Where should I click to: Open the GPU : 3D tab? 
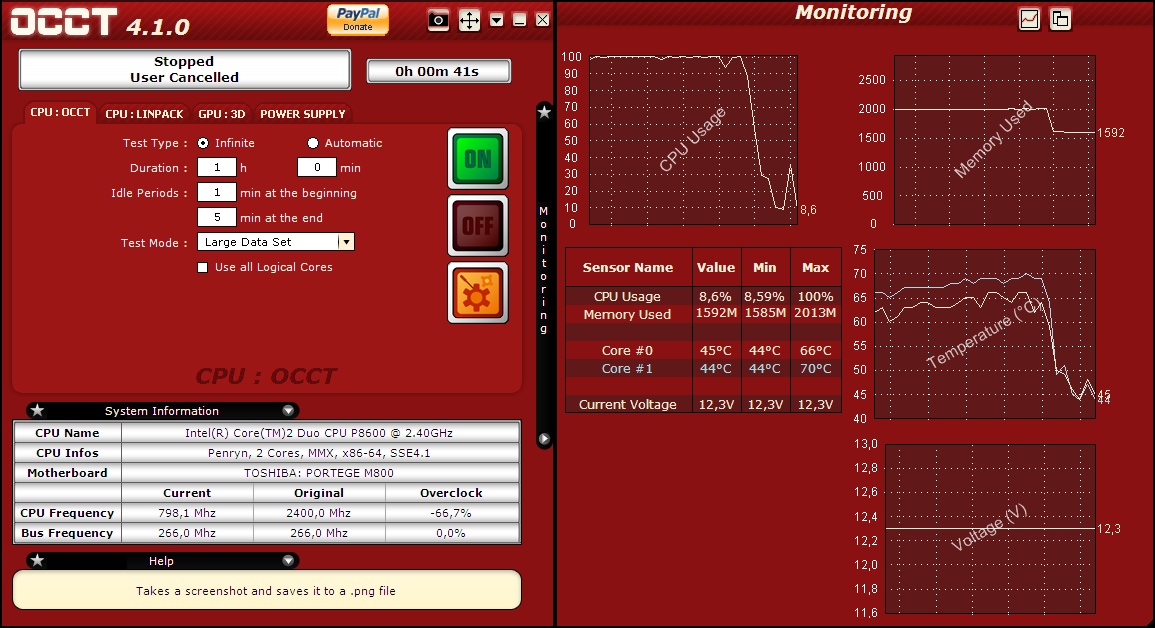coord(222,114)
